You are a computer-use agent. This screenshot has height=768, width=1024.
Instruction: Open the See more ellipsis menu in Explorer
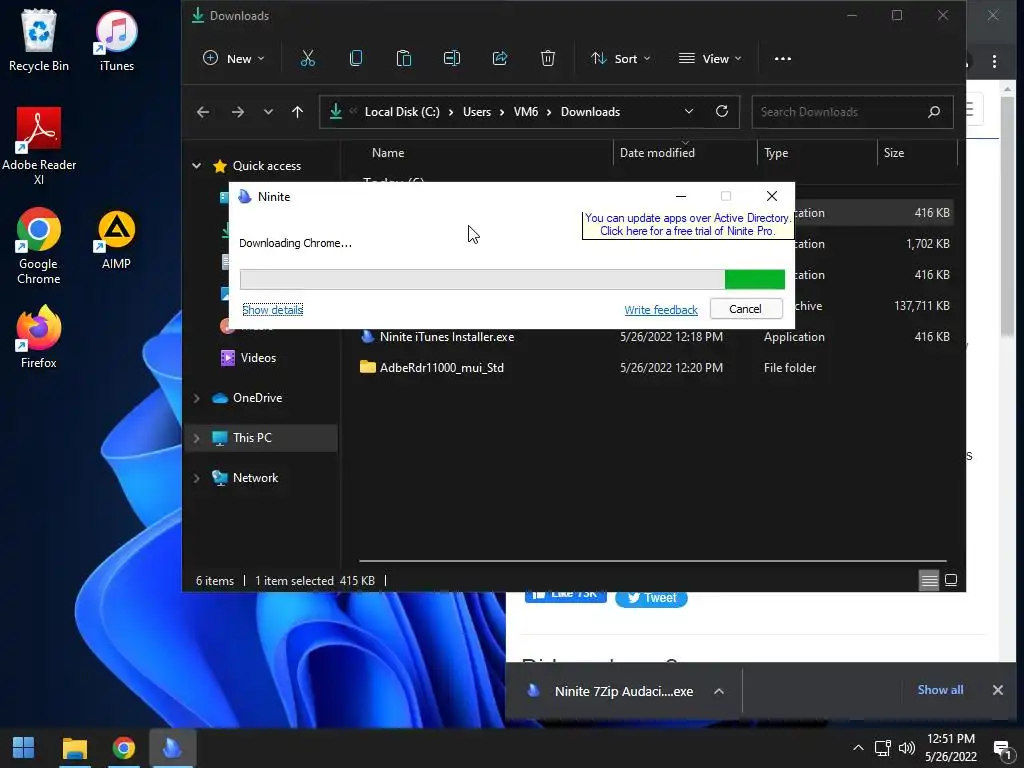pos(782,59)
